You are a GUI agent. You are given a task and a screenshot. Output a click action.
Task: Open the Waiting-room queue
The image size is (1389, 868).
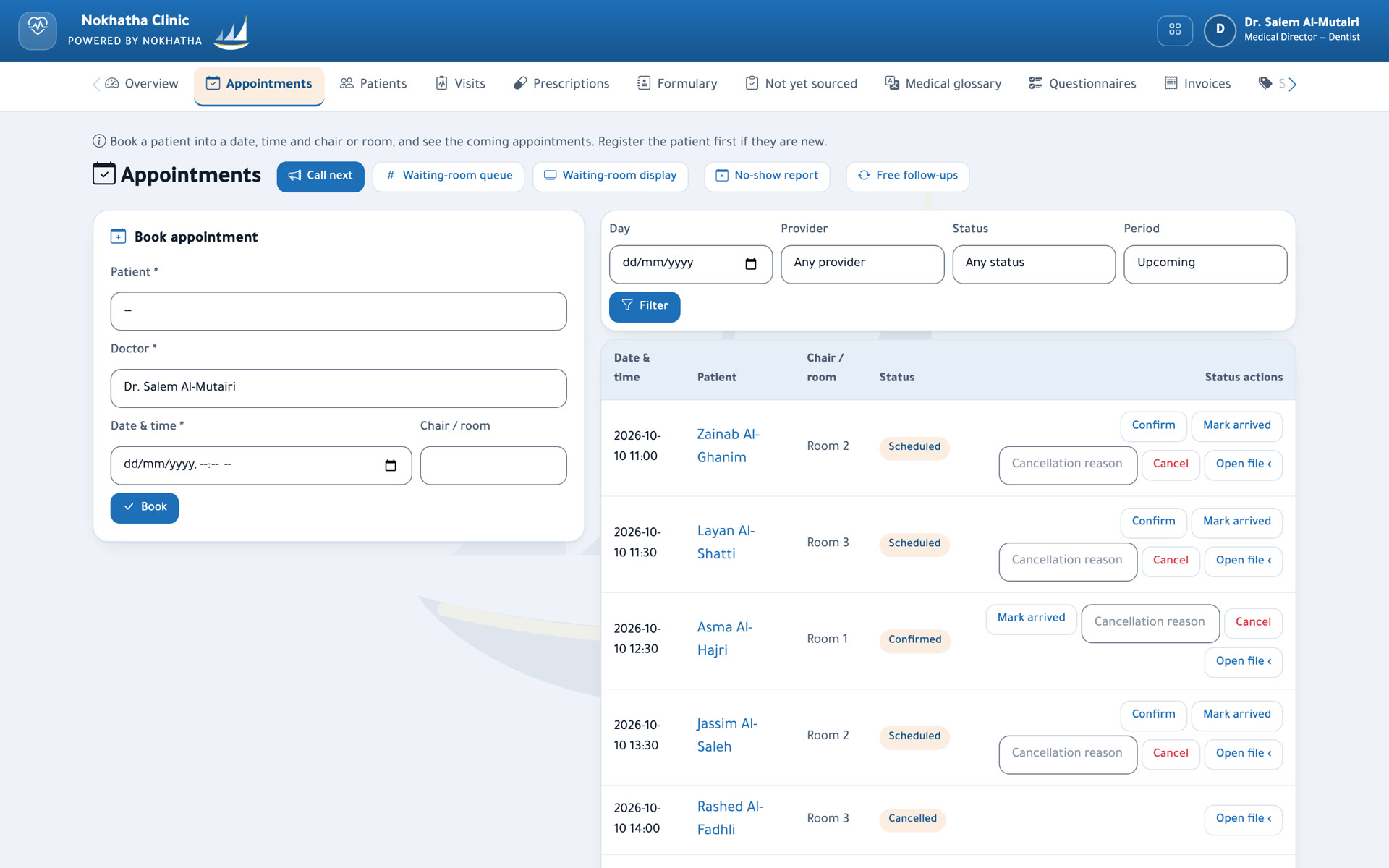(449, 176)
